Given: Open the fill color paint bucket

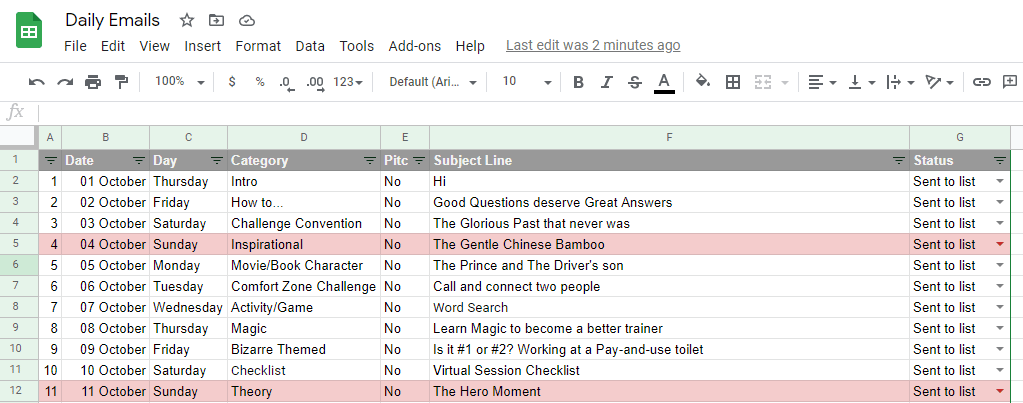Looking at the screenshot, I should pyautogui.click(x=703, y=82).
